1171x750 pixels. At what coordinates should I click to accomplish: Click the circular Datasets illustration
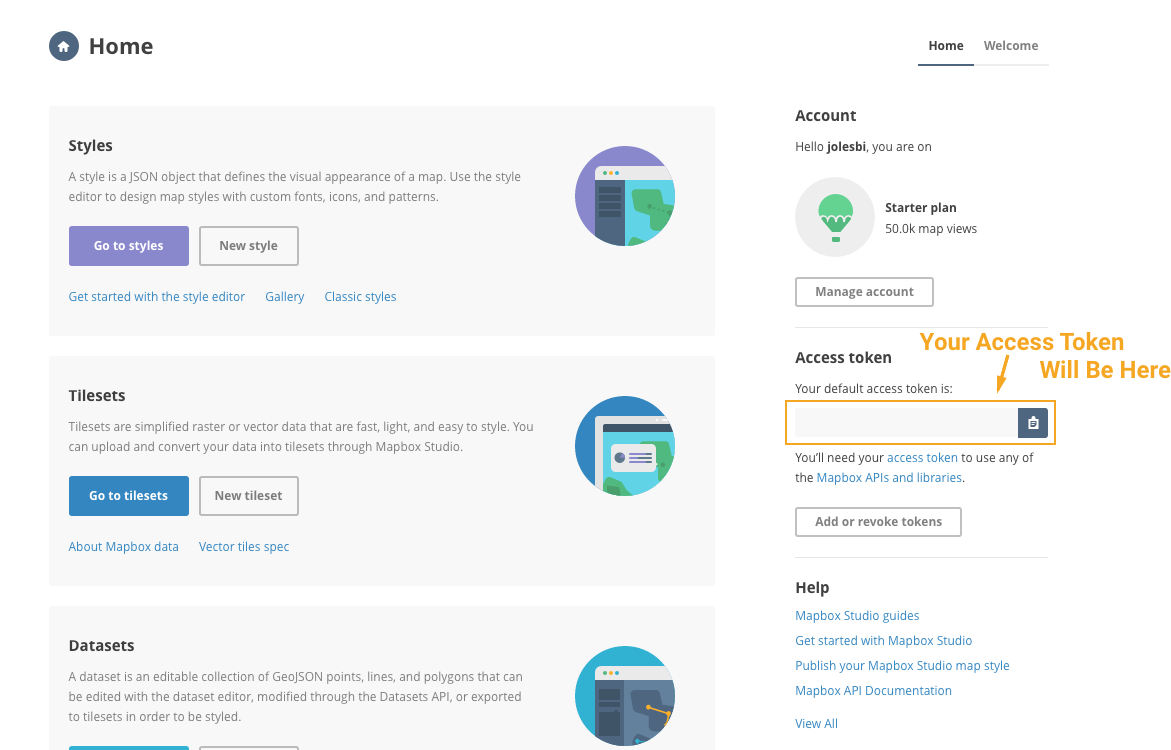[624, 696]
